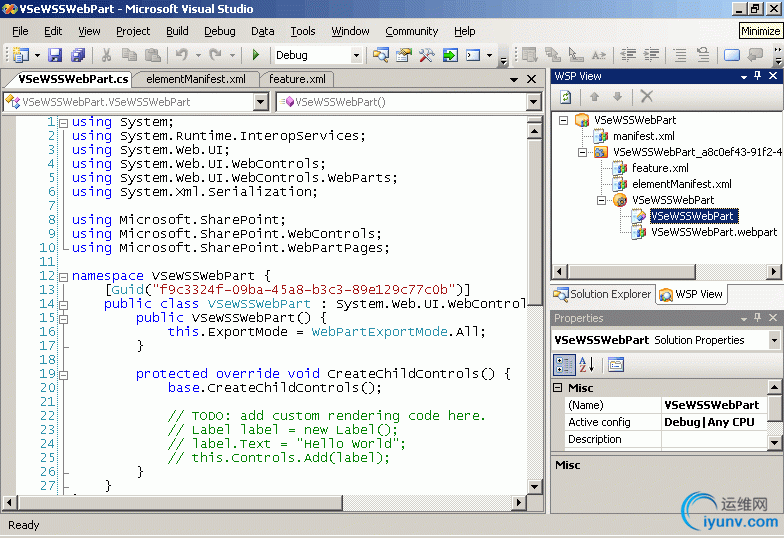Viewport: 784px width, 538px height.
Task: Click the Properties Window toolbar icon
Action: click(x=404, y=55)
